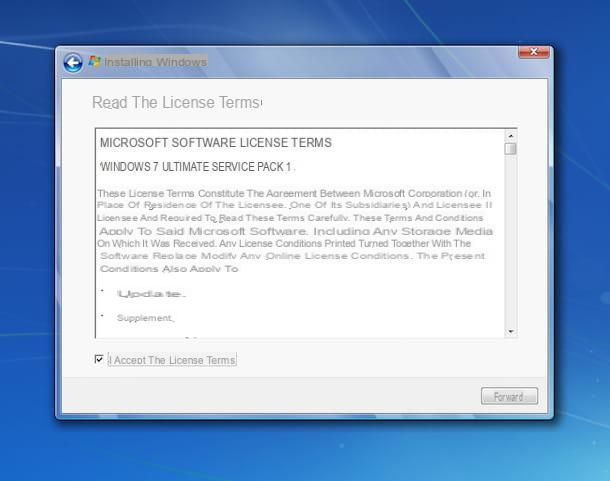Viewport: 610px width, 481px height.
Task: Close the Installing Windows dialog
Action: click(x=534, y=52)
